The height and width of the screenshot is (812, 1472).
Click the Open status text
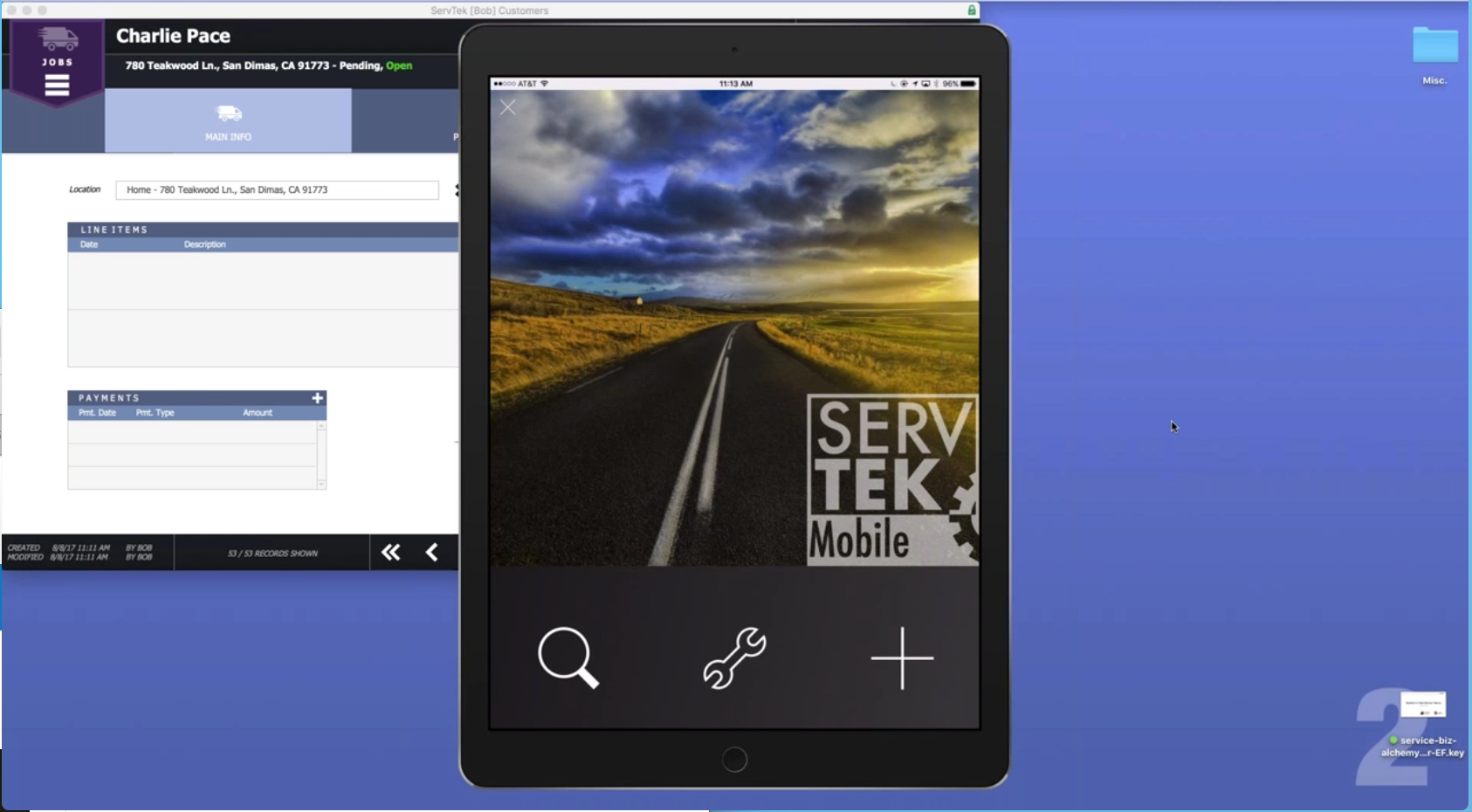coord(399,65)
